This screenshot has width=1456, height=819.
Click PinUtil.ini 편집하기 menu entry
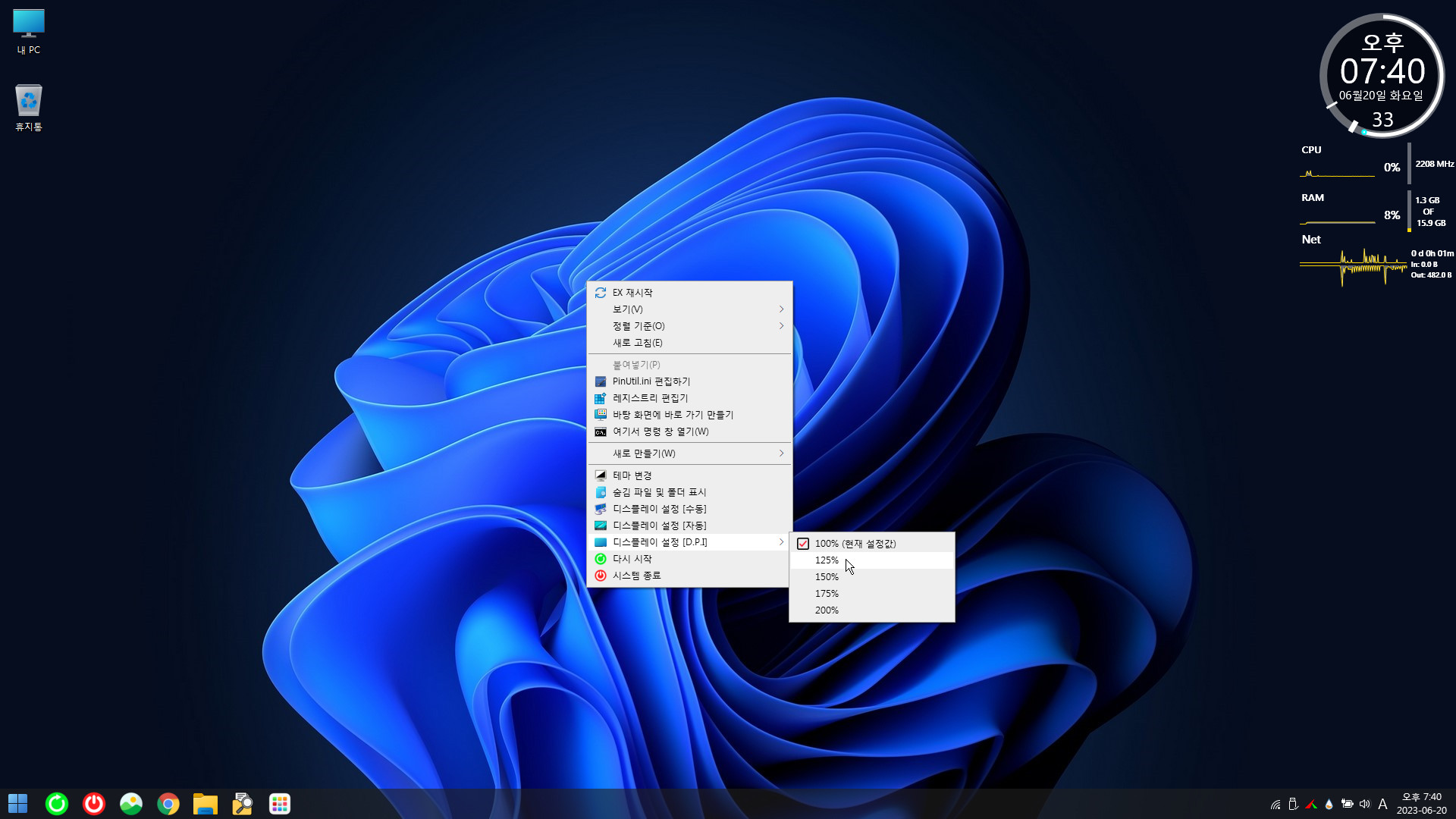689,381
